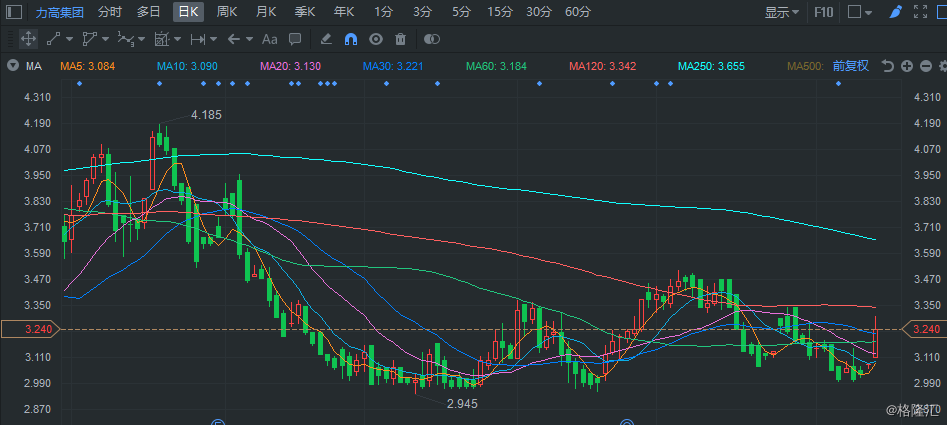The image size is (947, 425).
Task: Open the 显示 display dropdown
Action: (781, 12)
